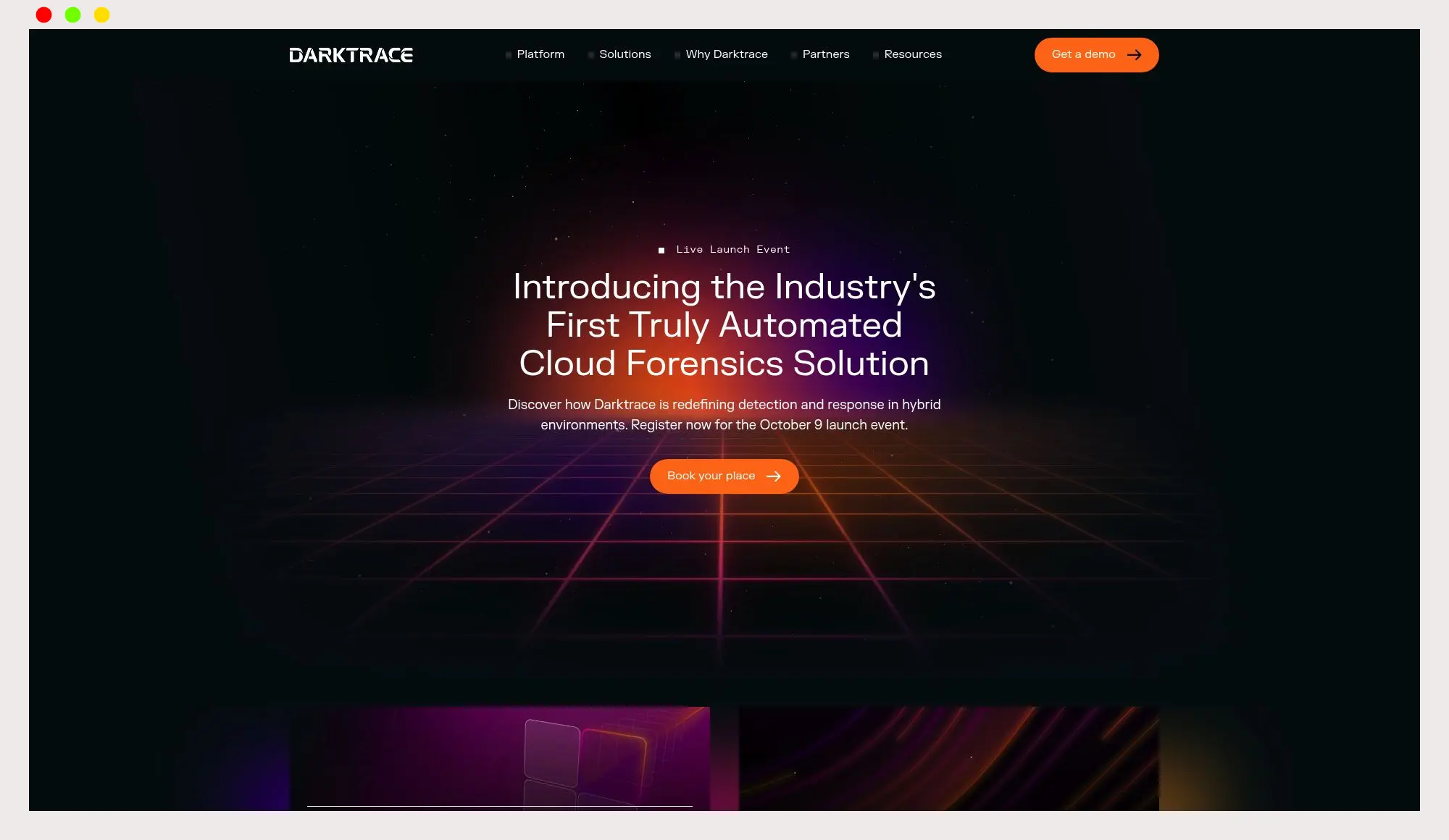Click the green window control dot
1449x840 pixels.
pos(72,14)
